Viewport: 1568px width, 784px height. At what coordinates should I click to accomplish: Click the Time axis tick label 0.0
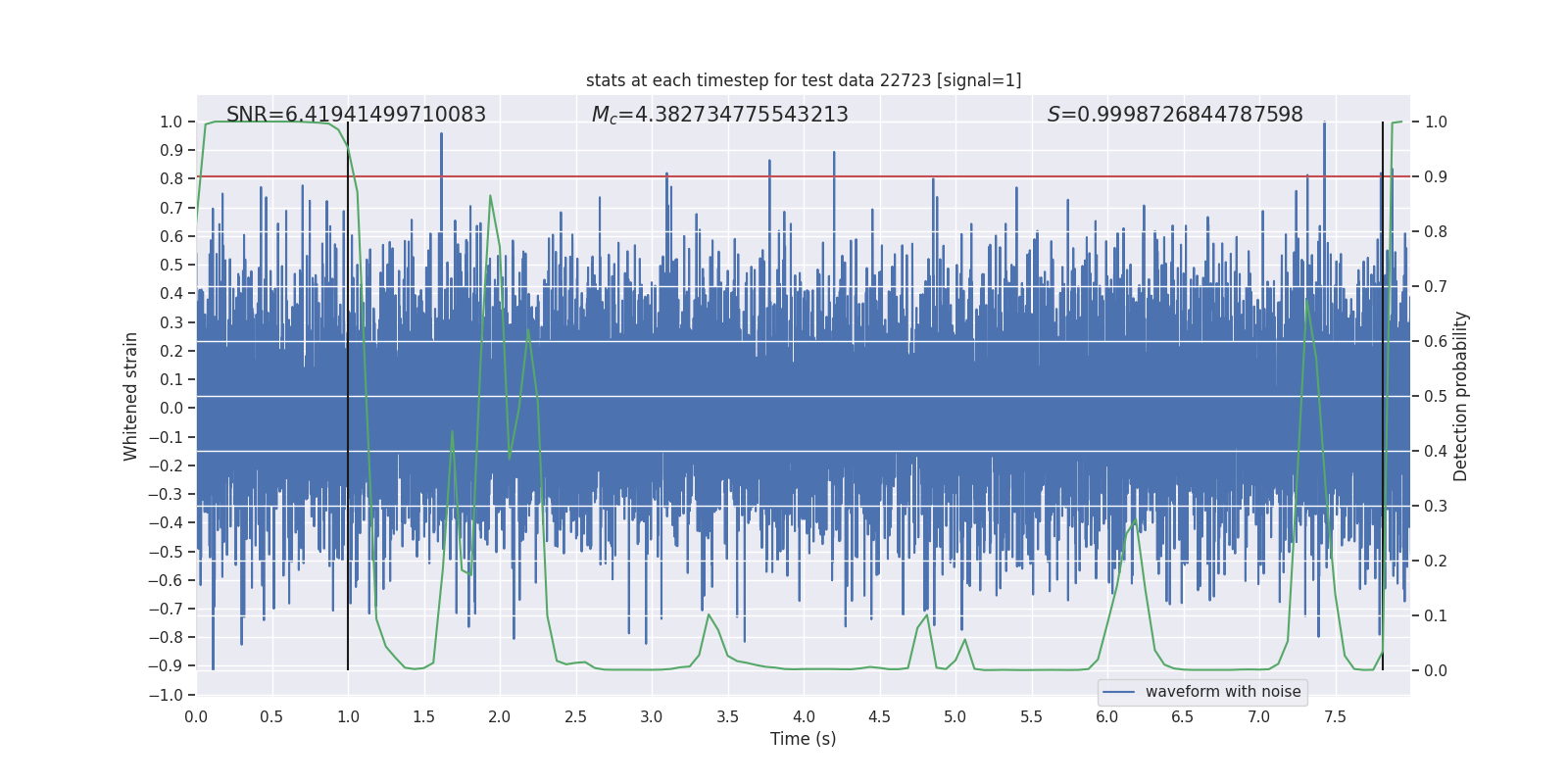click(x=196, y=716)
